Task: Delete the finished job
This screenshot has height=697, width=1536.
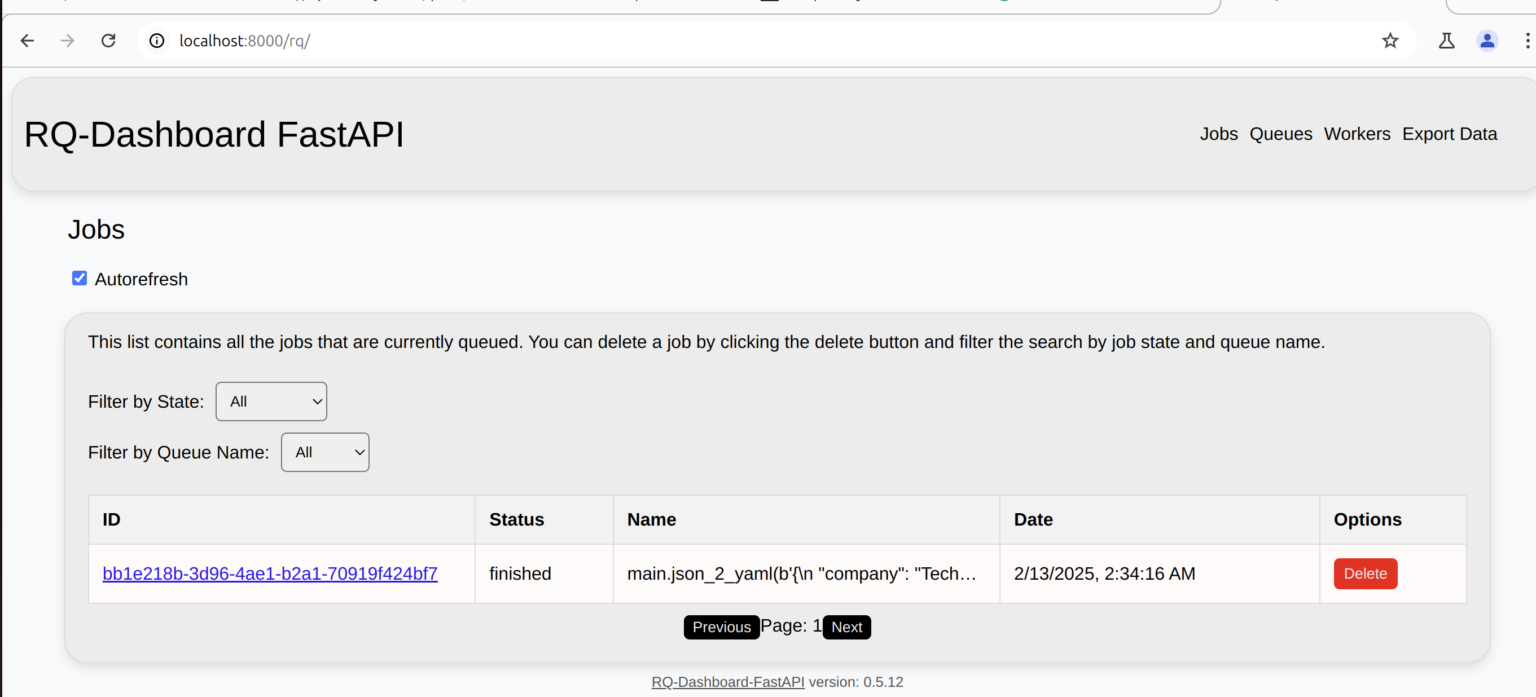Action: point(1365,574)
